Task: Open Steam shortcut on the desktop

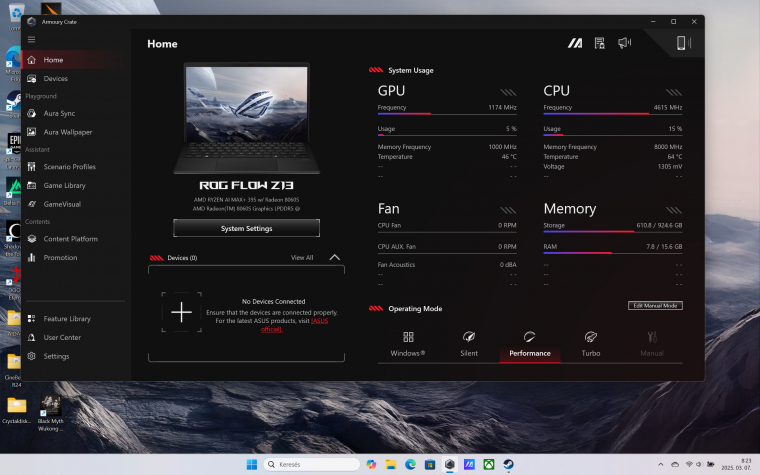Action: [x=14, y=104]
